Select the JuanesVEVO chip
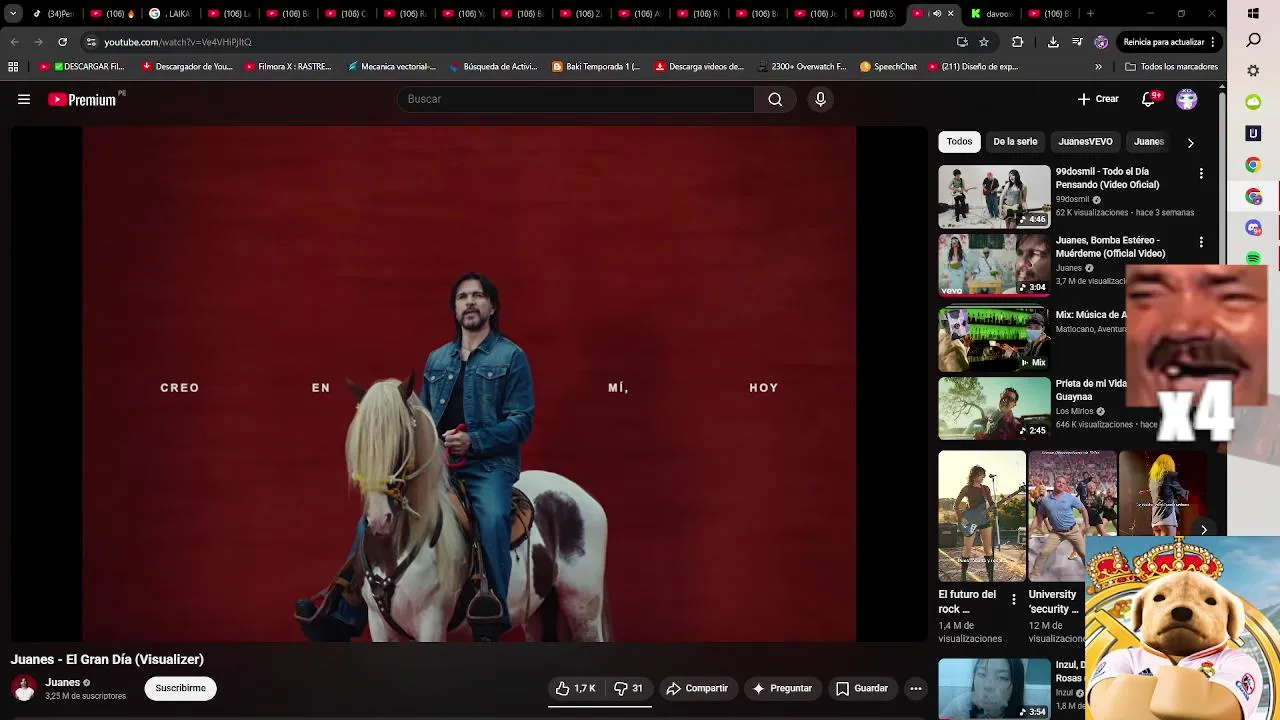This screenshot has width=1280, height=720. pyautogui.click(x=1085, y=142)
